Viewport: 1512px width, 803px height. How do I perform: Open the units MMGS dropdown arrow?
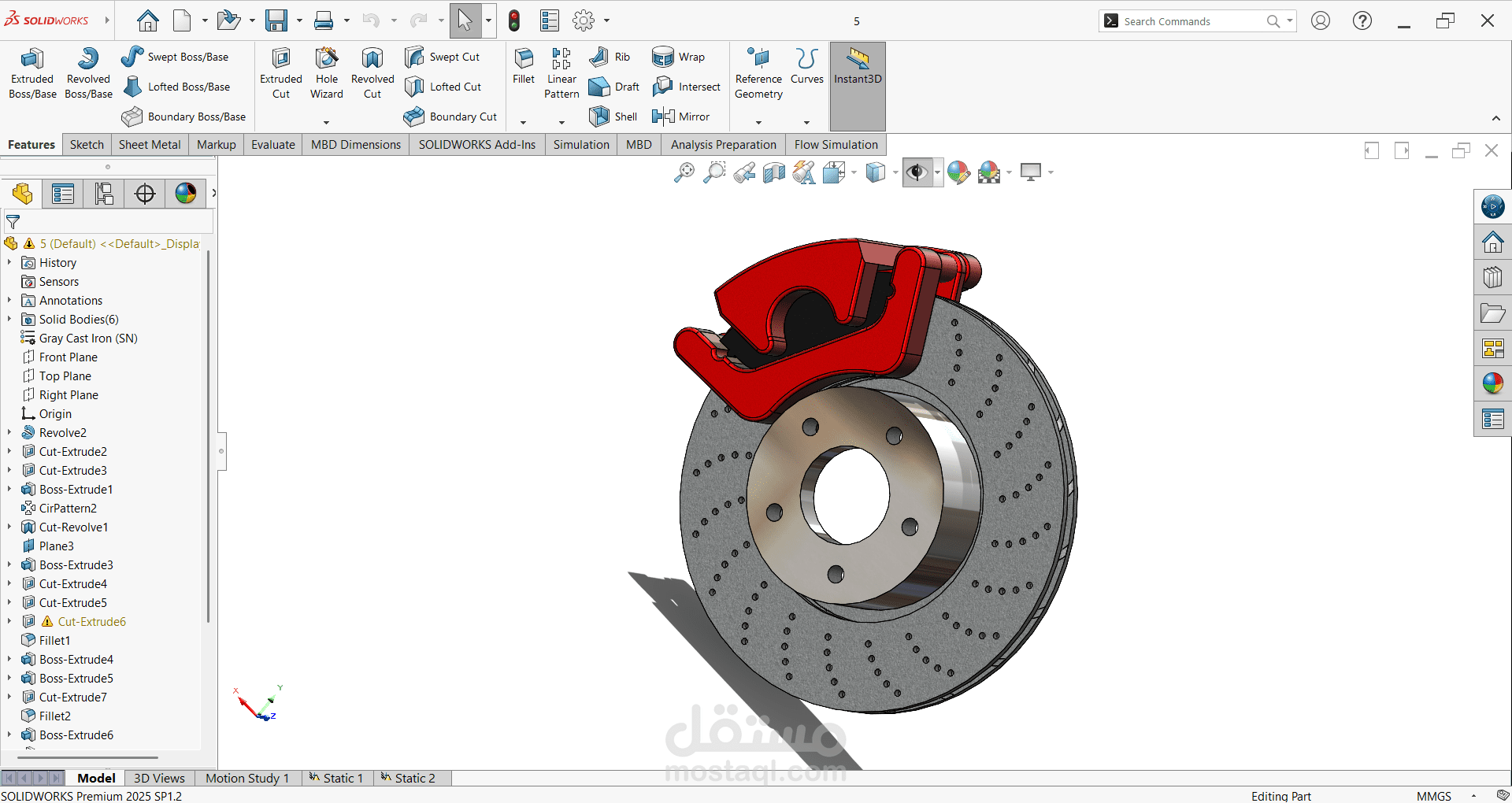1473,796
